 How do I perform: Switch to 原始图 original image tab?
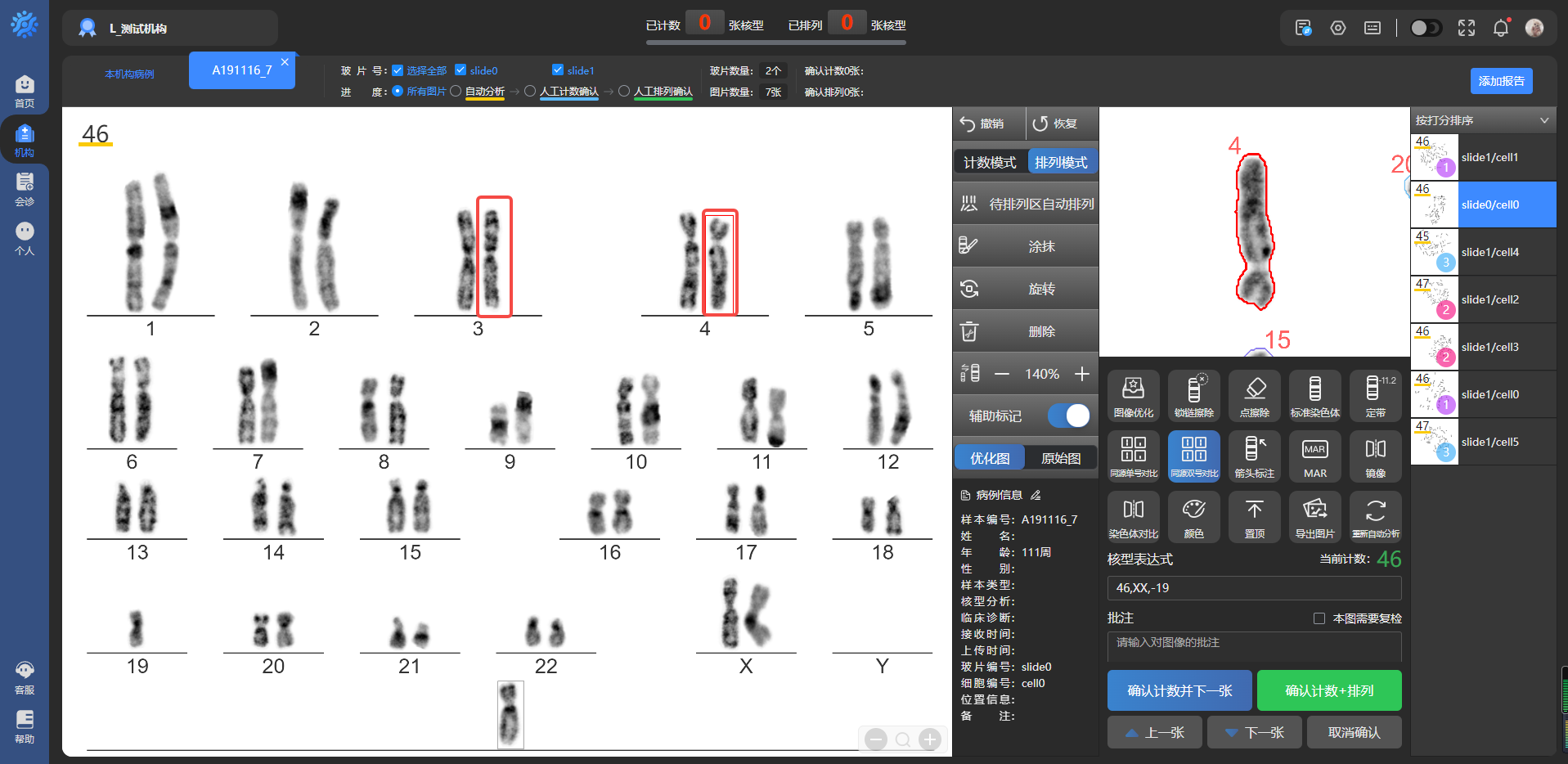coord(1061,458)
